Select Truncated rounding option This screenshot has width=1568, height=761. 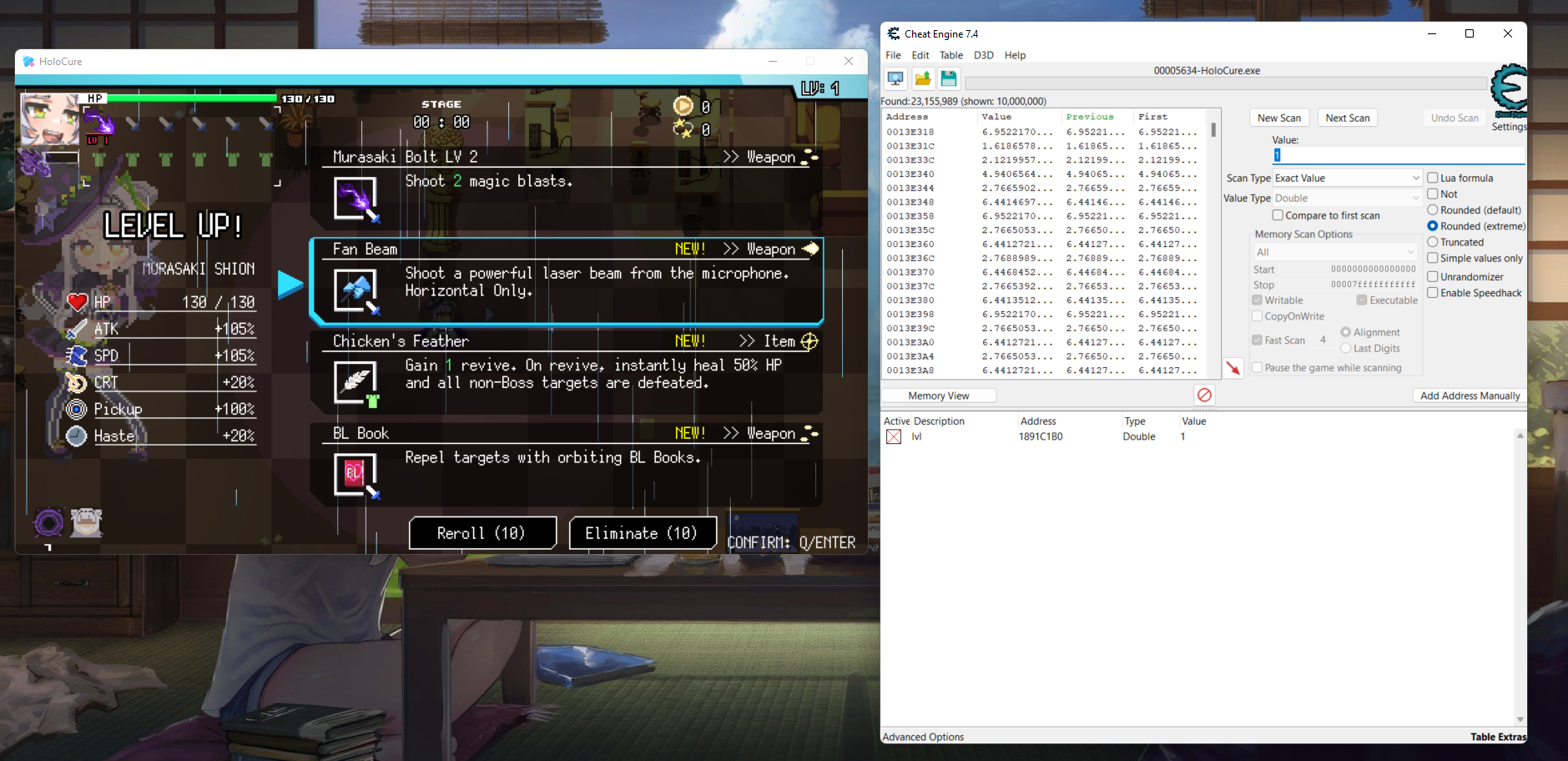pos(1433,242)
